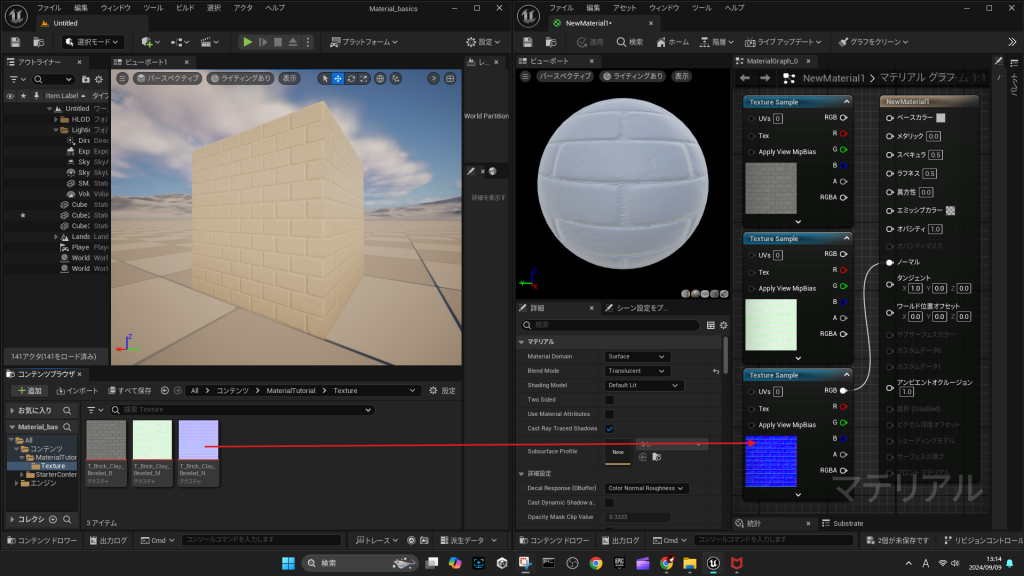1024x576 pixels.
Task: Reset Blend Mode to default arrow
Action: tap(715, 371)
